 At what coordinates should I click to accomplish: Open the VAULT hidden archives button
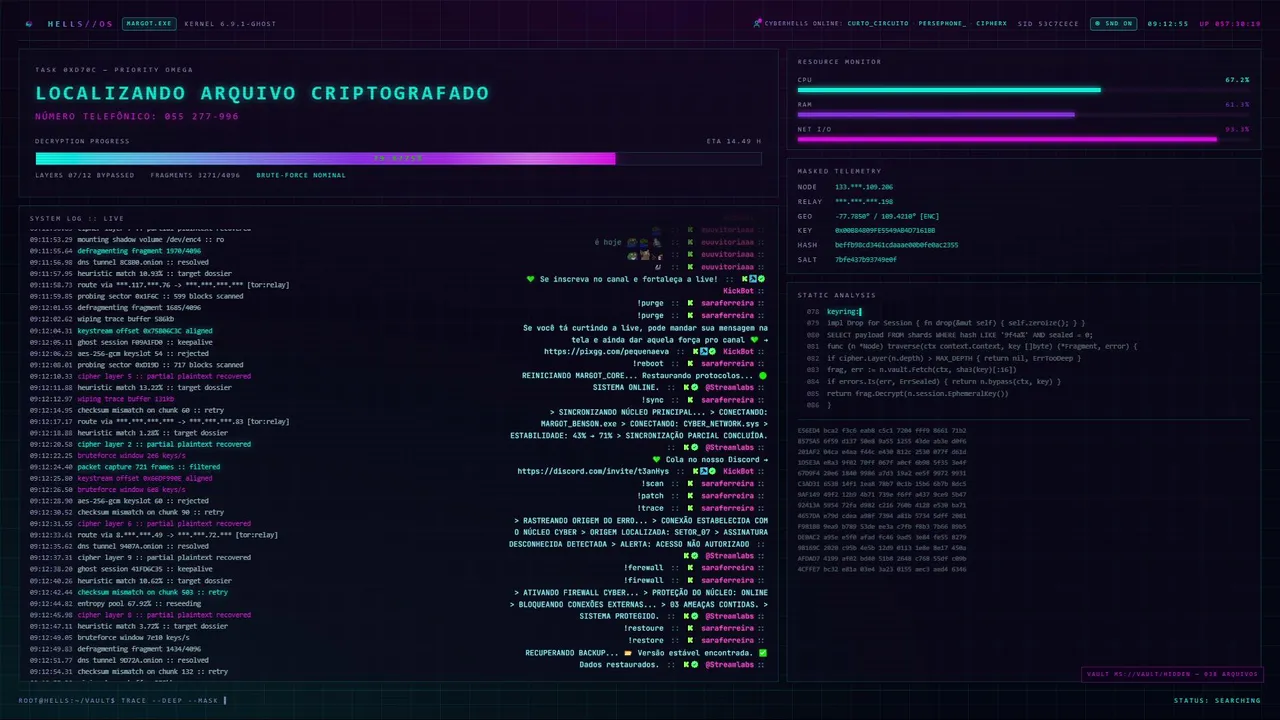(1171, 674)
